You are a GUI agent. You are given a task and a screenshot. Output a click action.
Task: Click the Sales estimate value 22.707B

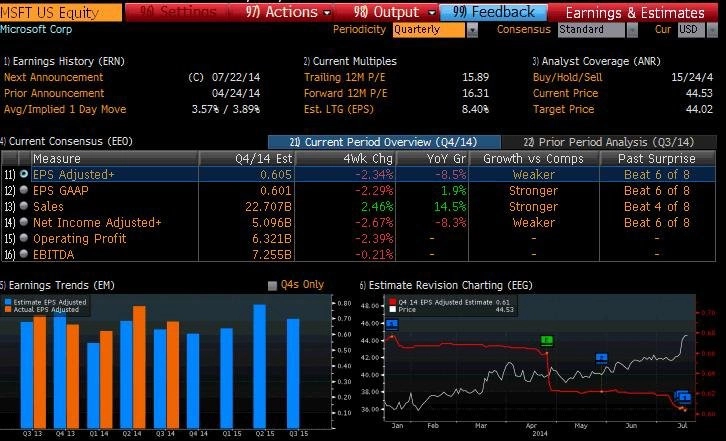coord(268,206)
